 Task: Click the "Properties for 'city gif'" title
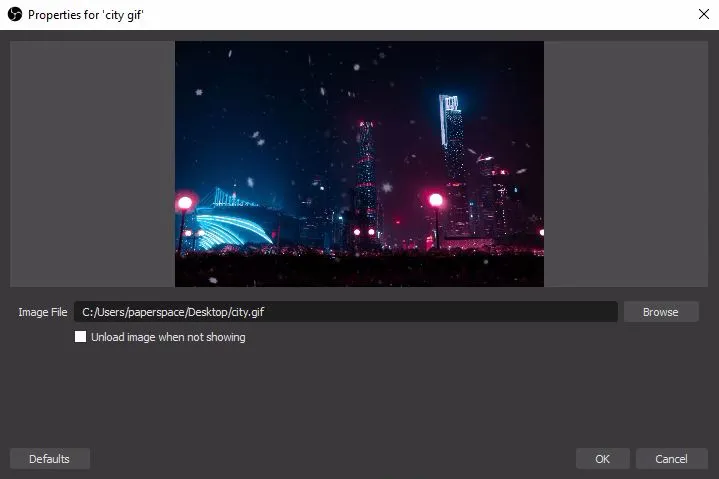(x=86, y=15)
